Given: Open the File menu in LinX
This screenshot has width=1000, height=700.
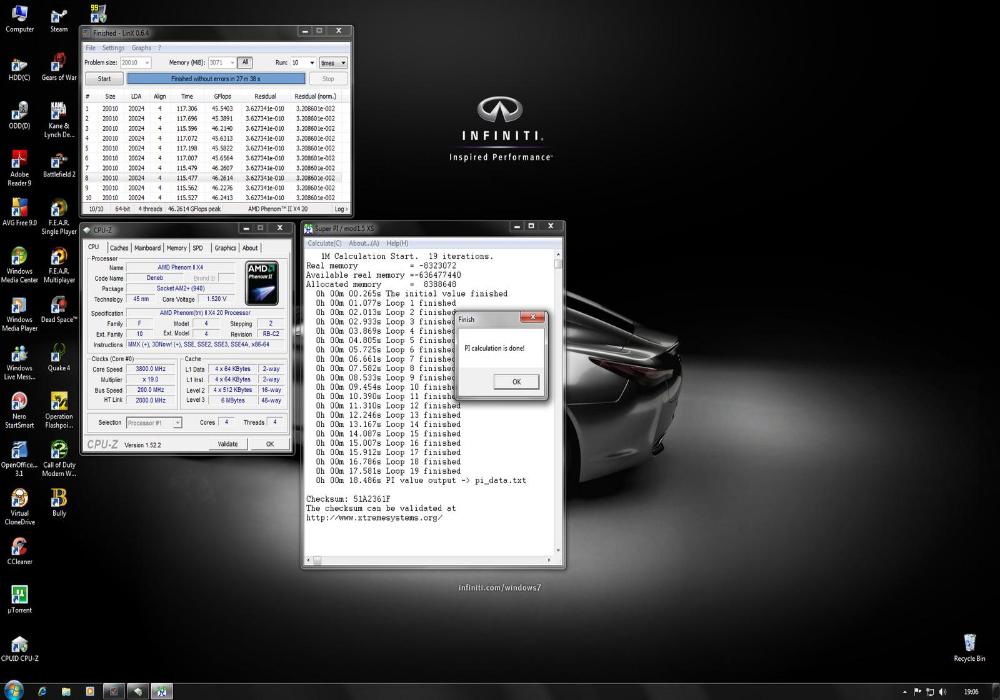Looking at the screenshot, I should coord(91,48).
